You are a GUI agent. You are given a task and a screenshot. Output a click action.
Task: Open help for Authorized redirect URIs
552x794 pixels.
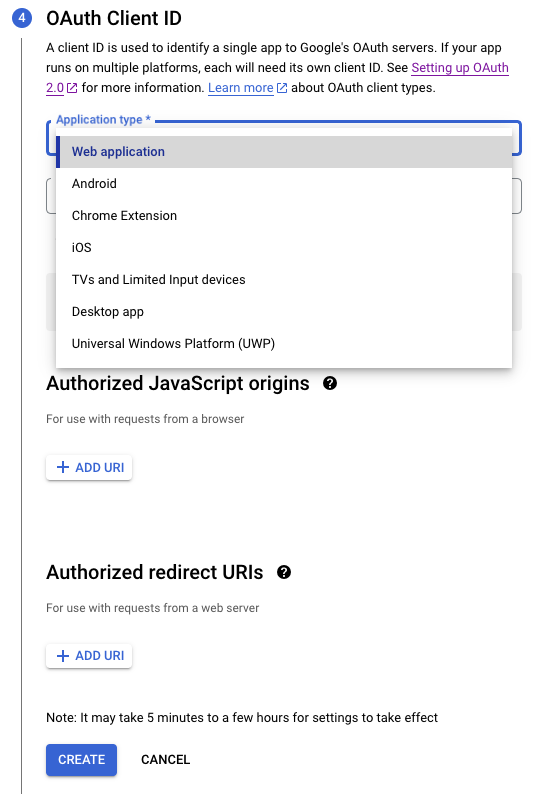[x=284, y=572]
